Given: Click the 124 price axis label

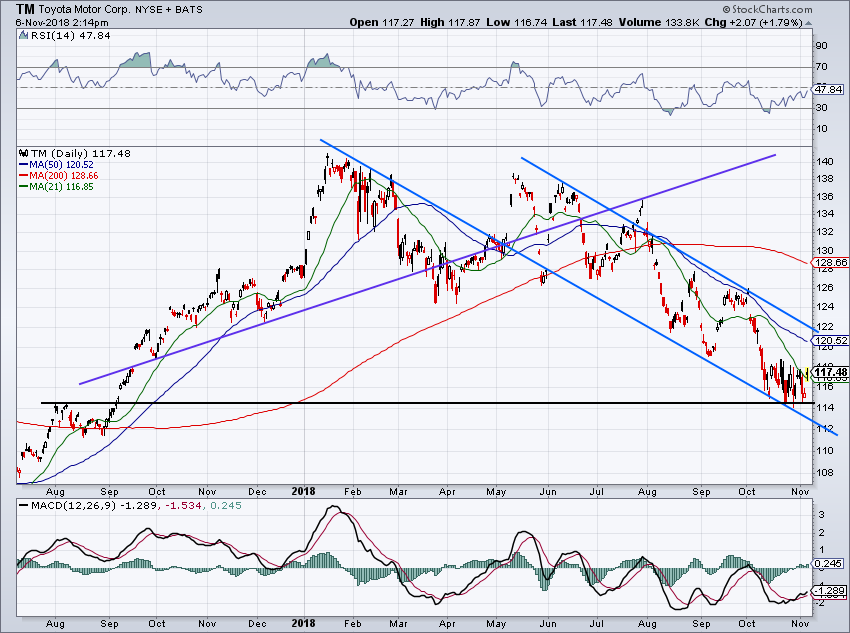Looking at the screenshot, I should 825,307.
